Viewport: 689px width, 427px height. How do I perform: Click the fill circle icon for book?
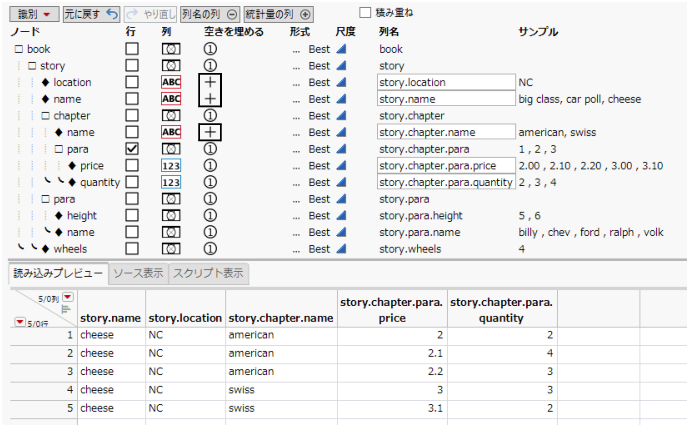click(210, 49)
